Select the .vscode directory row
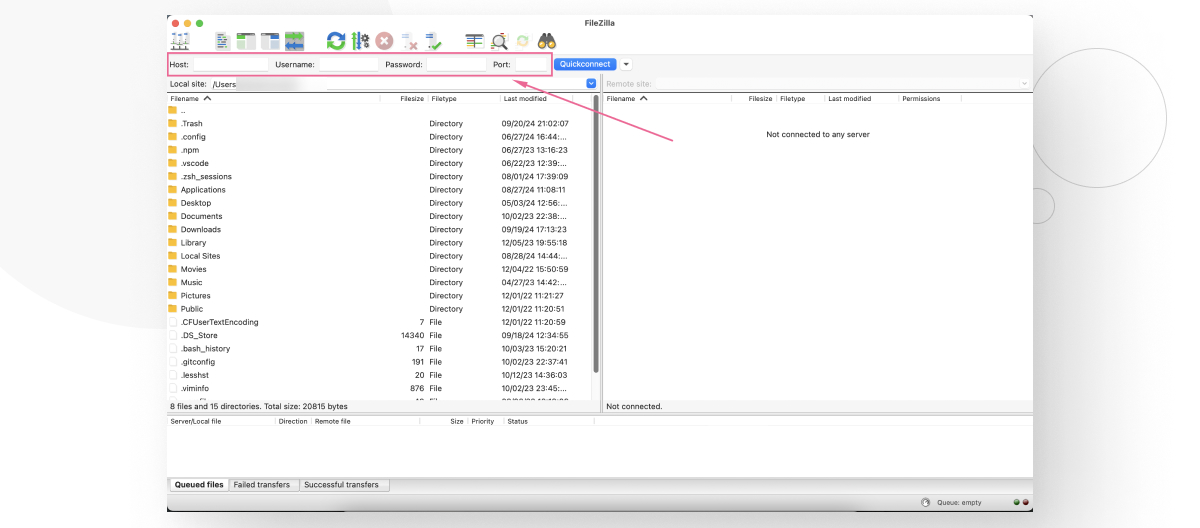Viewport: 1200px width, 528px height. point(380,163)
